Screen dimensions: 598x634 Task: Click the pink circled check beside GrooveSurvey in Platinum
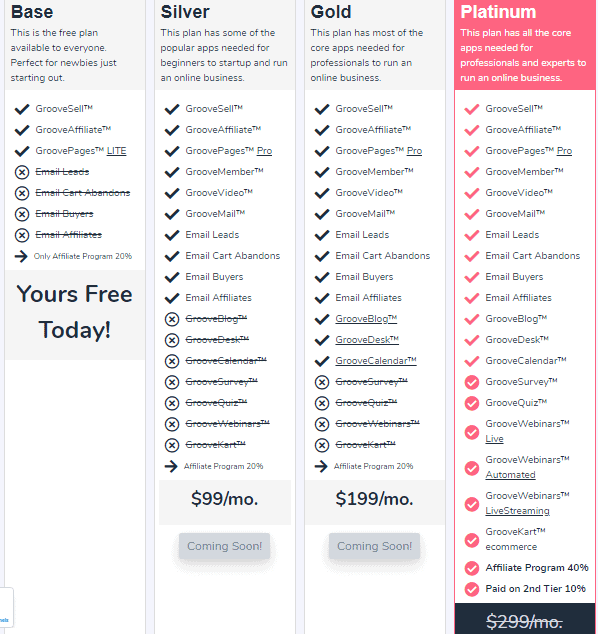[x=472, y=382]
